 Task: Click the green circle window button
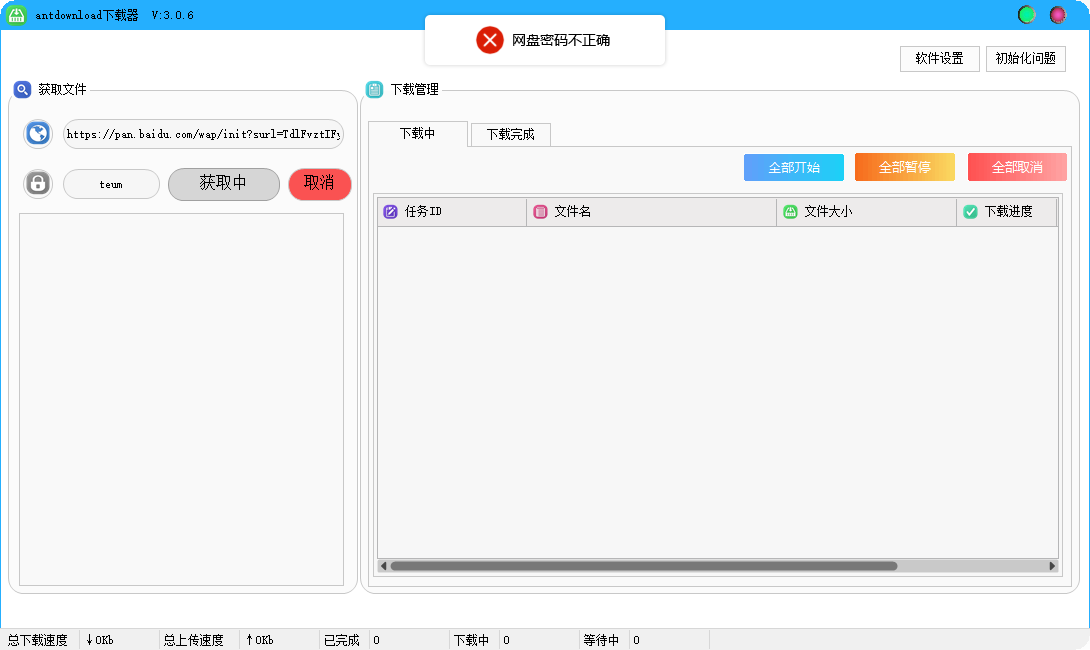(x=1027, y=15)
